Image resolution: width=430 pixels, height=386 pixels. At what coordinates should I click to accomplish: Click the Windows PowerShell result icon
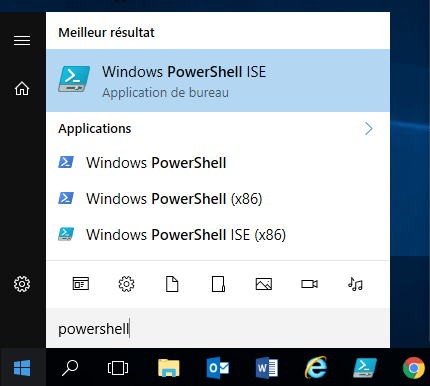[x=66, y=162]
